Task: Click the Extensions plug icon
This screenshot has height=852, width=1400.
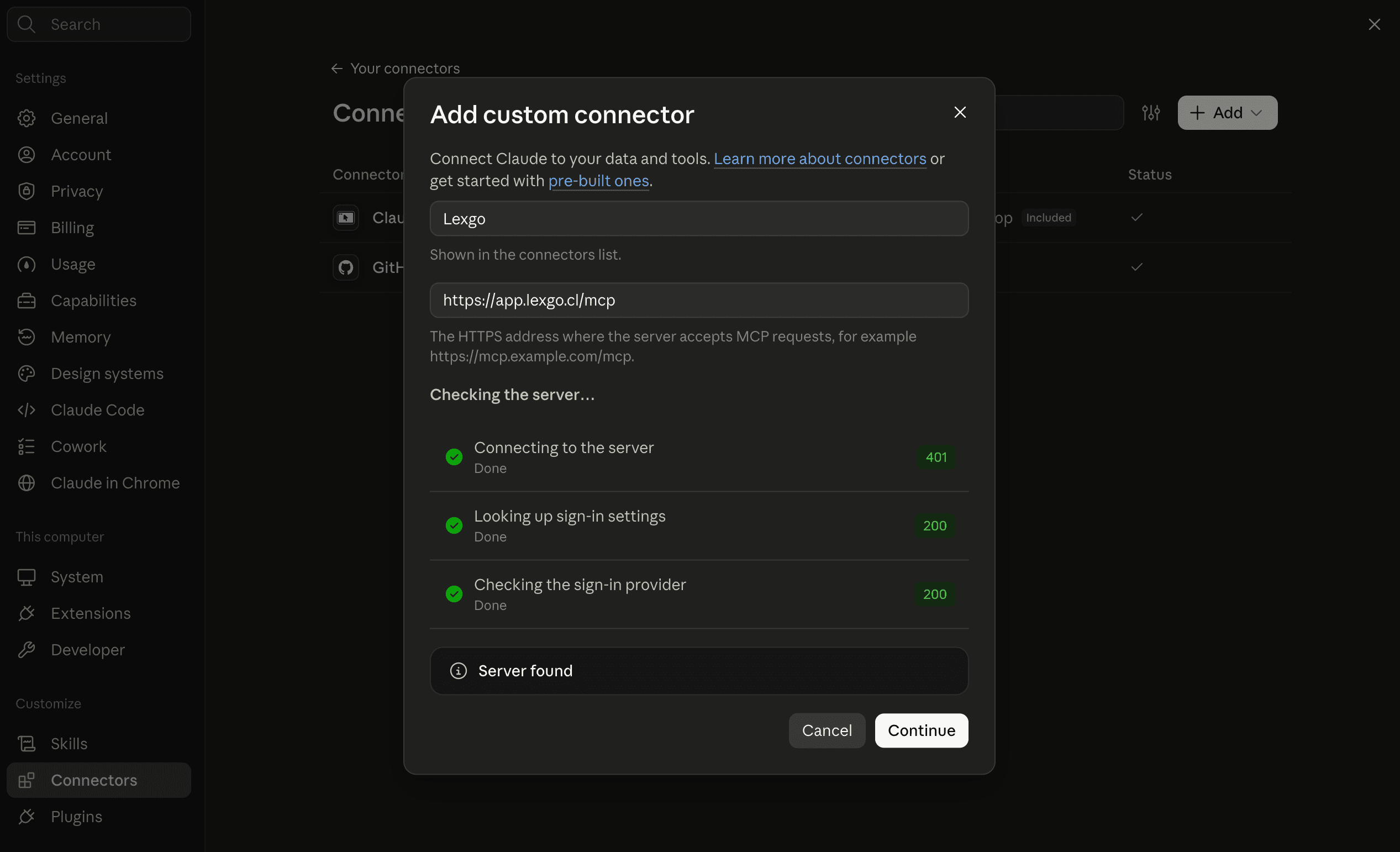Action: (26, 613)
